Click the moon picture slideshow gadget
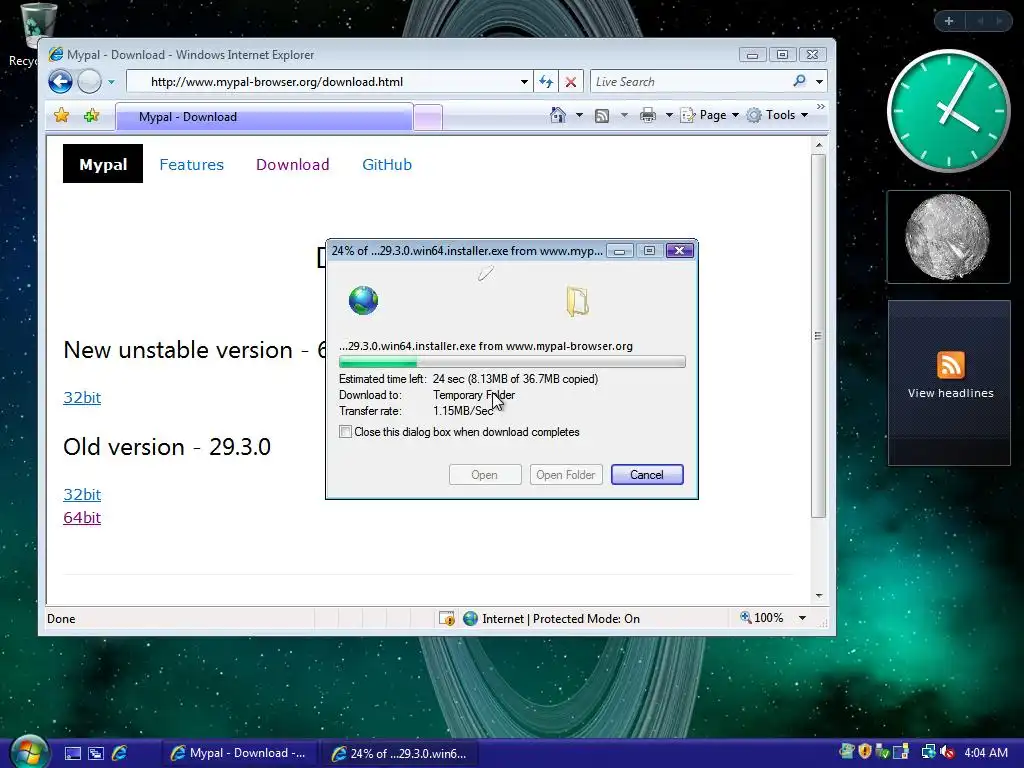 point(948,237)
